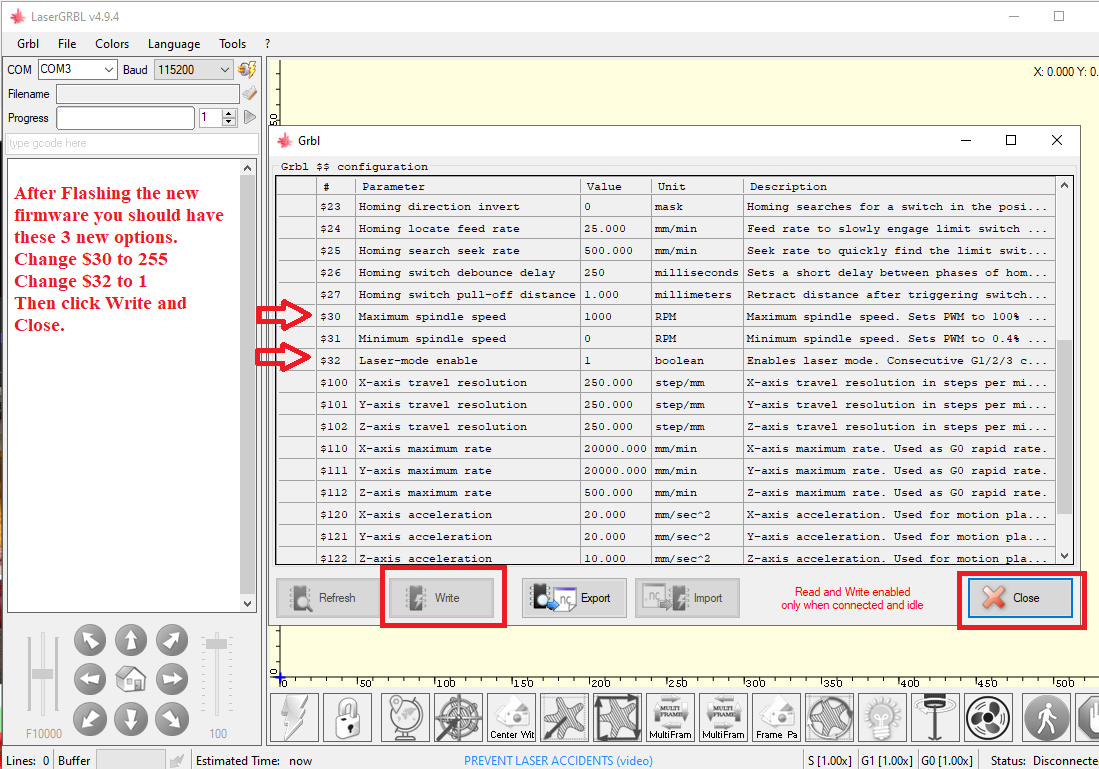The height and width of the screenshot is (769, 1099).
Task: Activate the Frame Path icon
Action: coord(776,716)
